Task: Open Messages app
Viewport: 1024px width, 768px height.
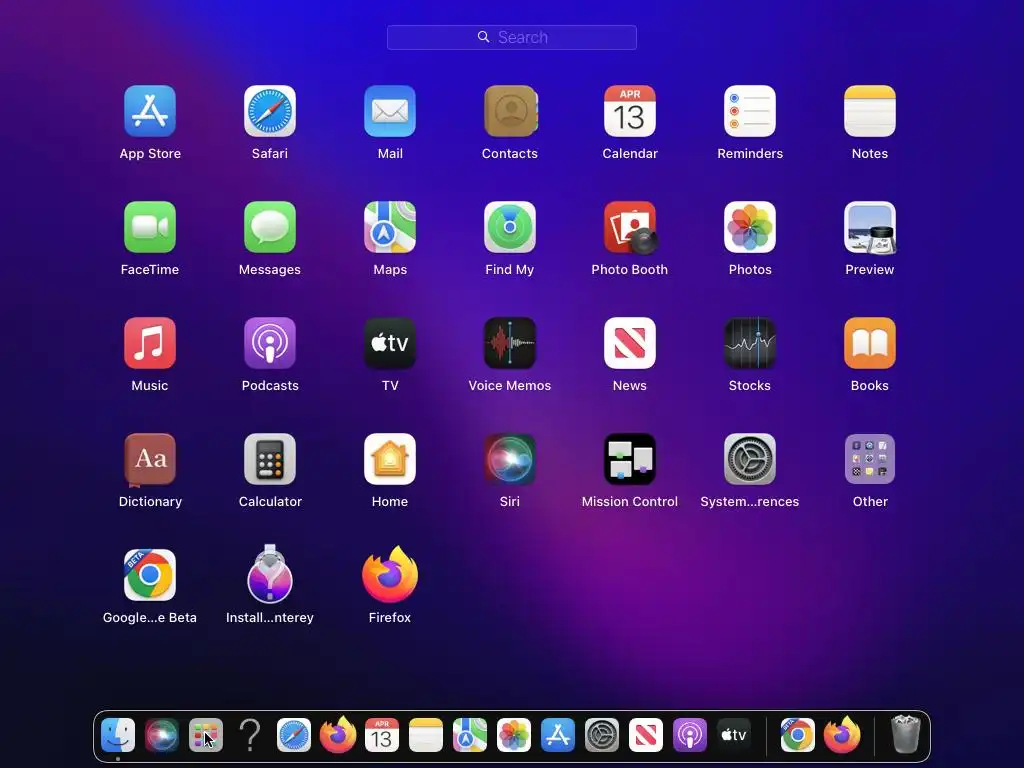Action: coord(270,227)
